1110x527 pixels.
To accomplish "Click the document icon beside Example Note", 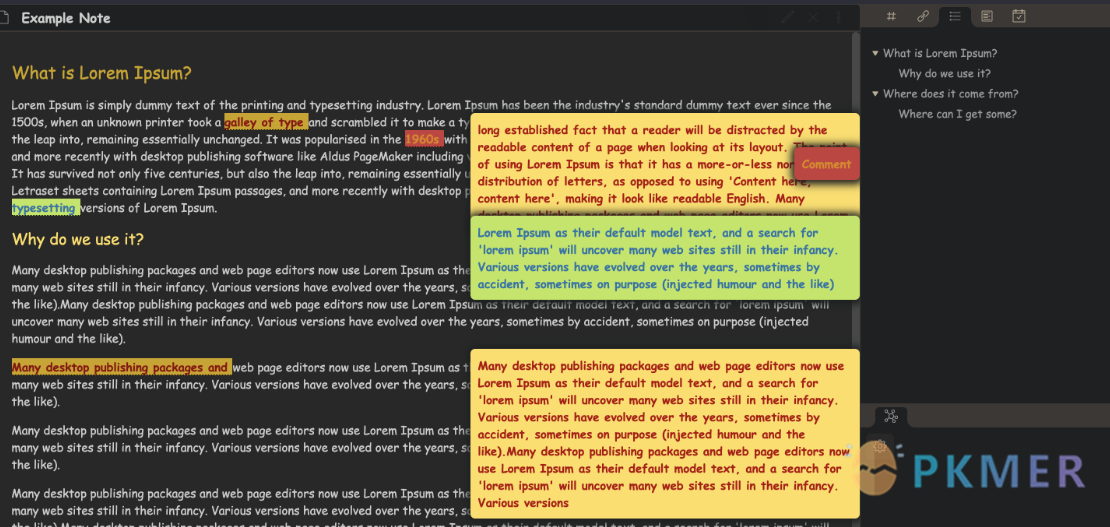I will tap(5, 18).
